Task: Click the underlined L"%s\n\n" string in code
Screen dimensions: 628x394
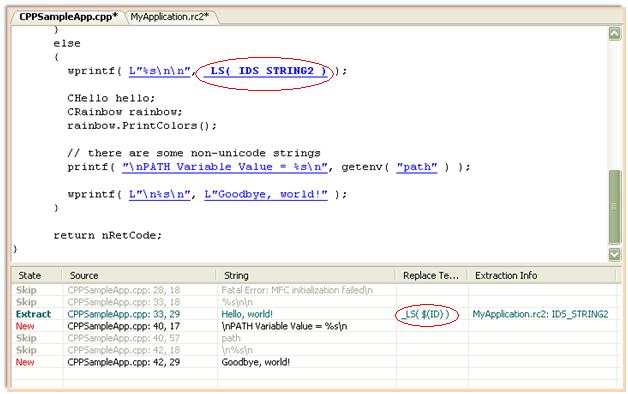Action: (x=159, y=71)
